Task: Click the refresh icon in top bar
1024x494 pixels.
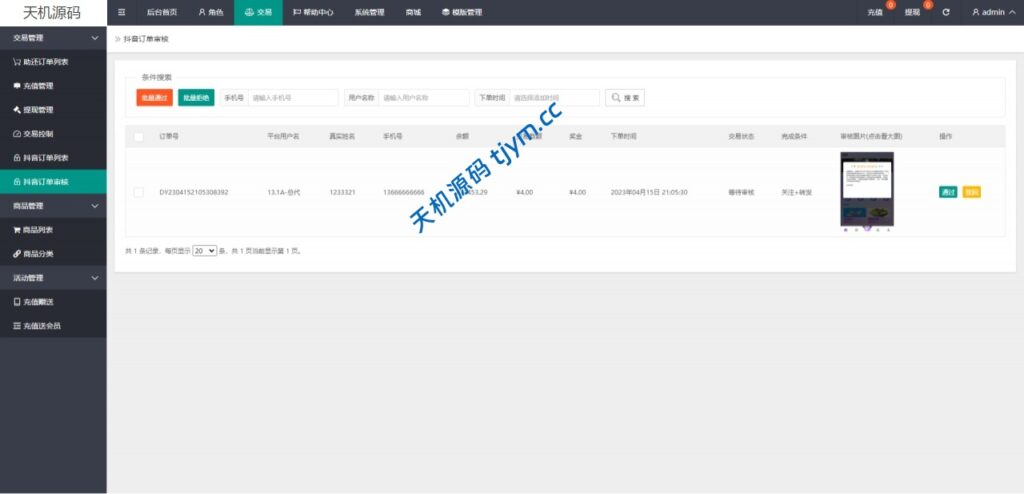Action: [945, 12]
